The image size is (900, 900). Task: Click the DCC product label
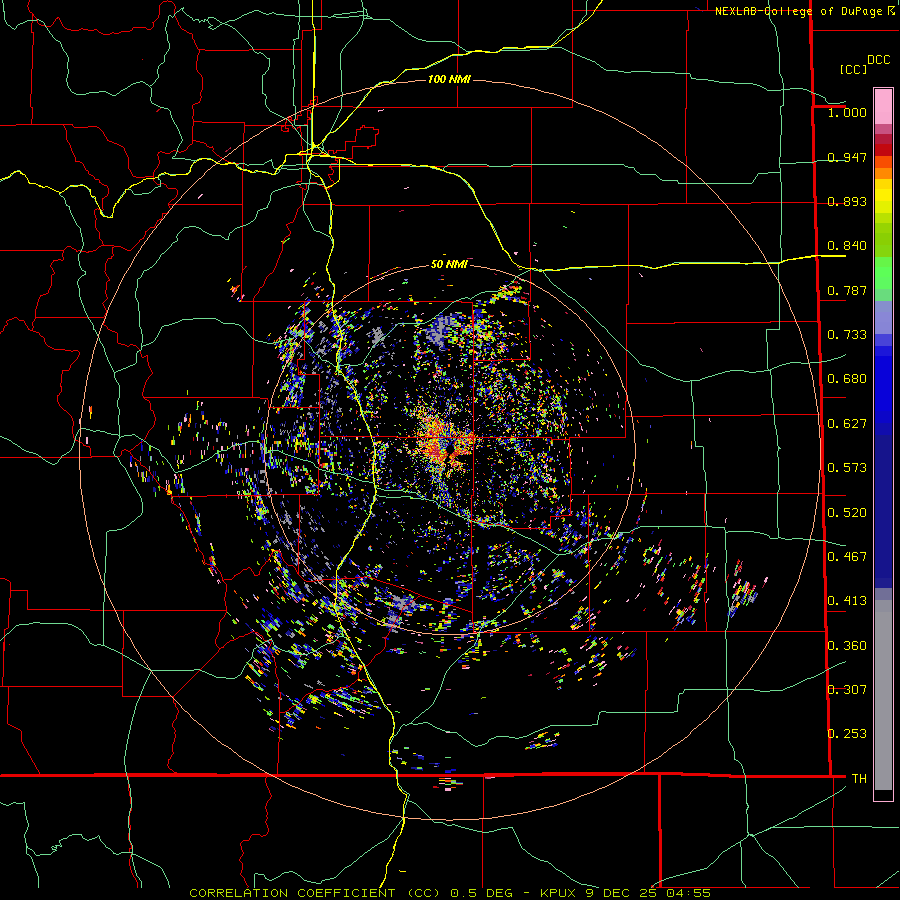[878, 60]
